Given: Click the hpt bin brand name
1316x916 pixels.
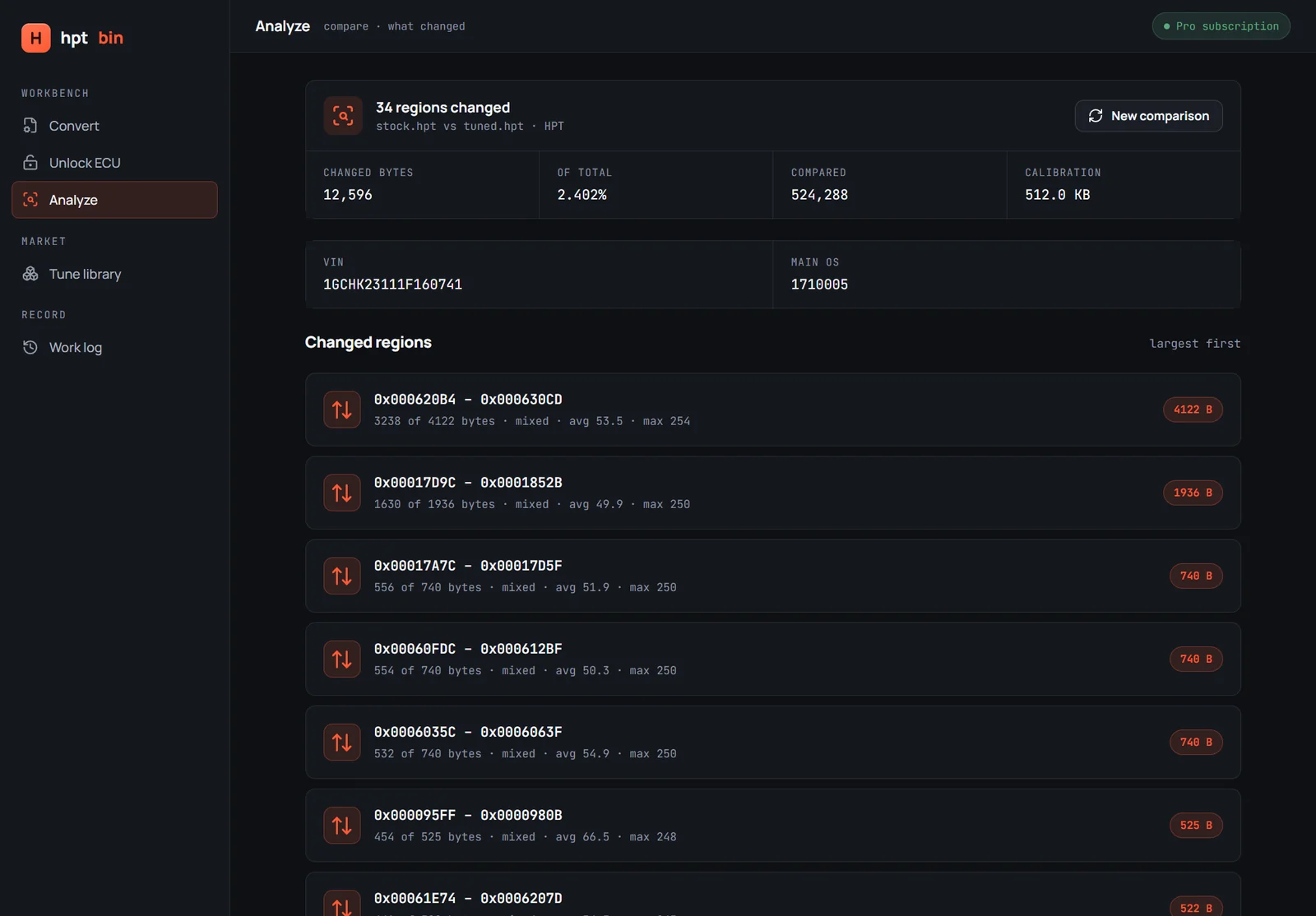Looking at the screenshot, I should click(92, 38).
